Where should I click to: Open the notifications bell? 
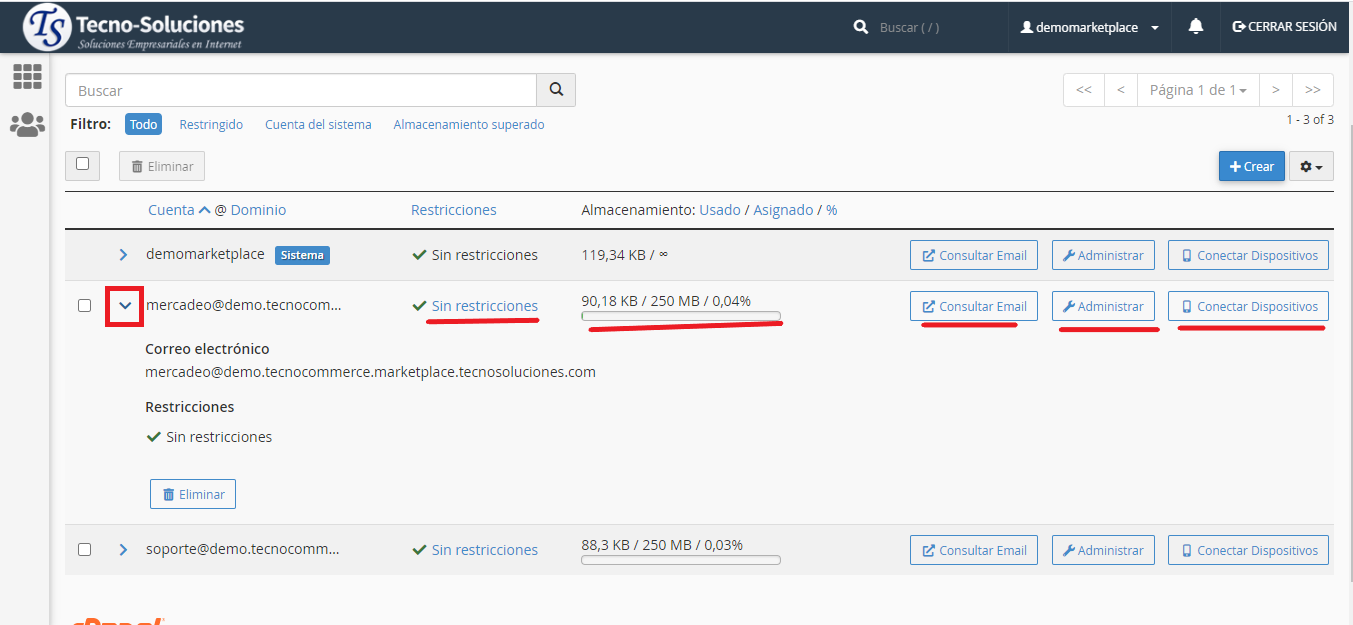click(1195, 26)
